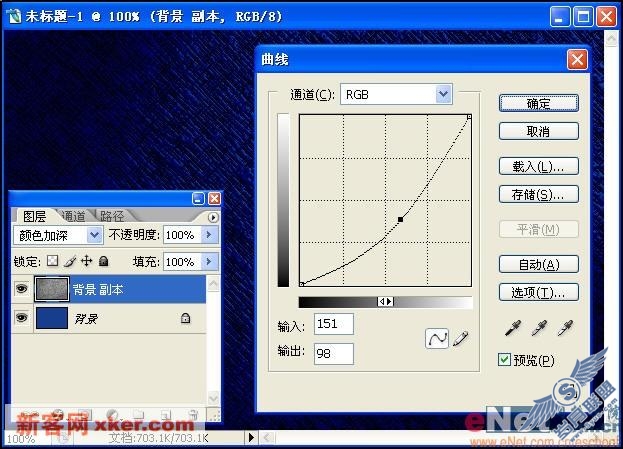The height and width of the screenshot is (449, 623).
Task: Toggle visibility of 背景 layer
Action: pyautogui.click(x=22, y=317)
